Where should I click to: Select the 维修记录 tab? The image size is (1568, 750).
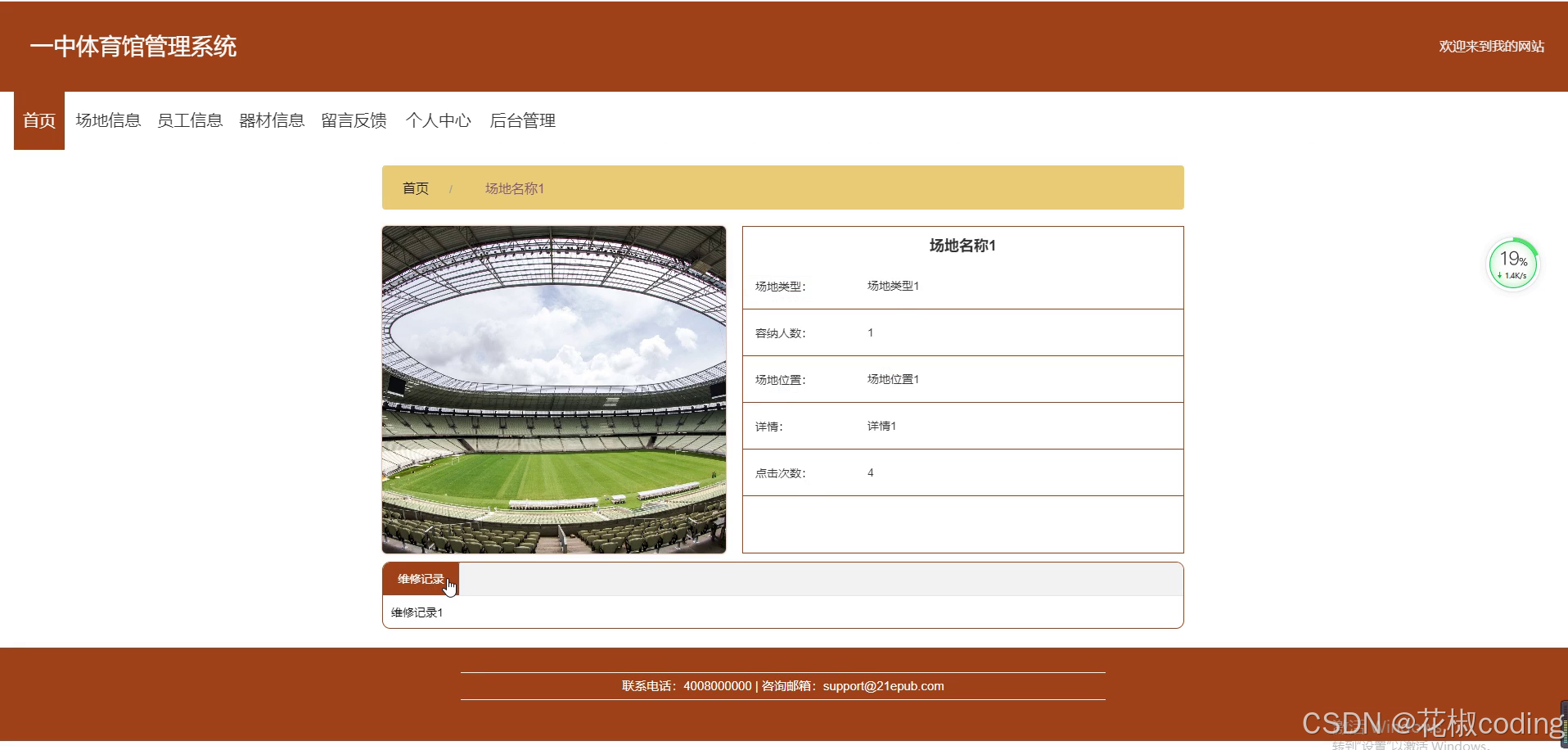point(421,579)
